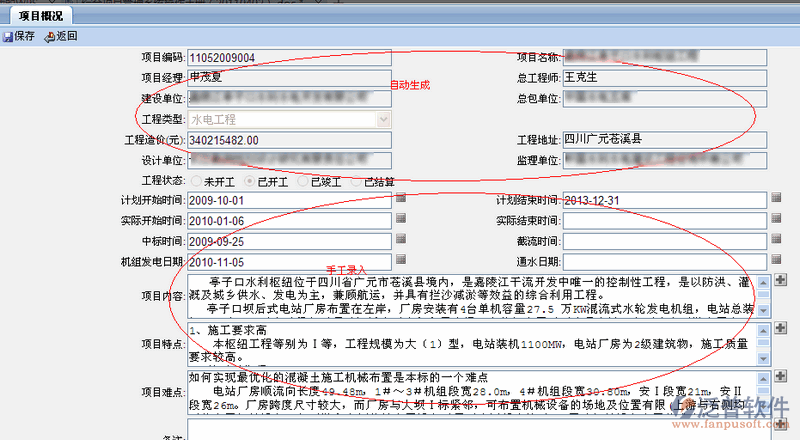
Task: Click the blurred 项目名称 field
Action: 664,58
